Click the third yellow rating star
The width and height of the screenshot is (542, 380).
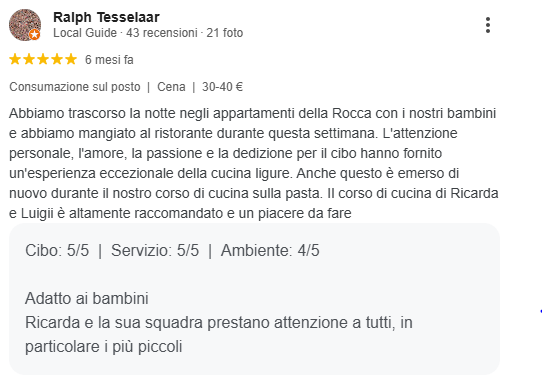[x=43, y=59]
